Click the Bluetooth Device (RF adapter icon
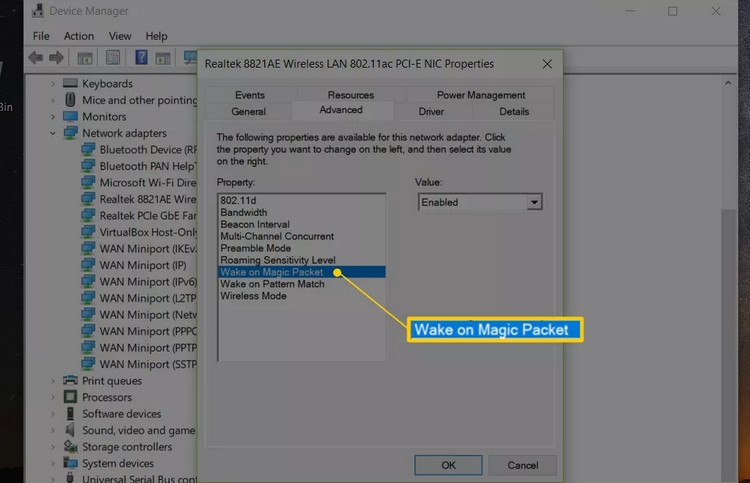The height and width of the screenshot is (483, 750). (88, 150)
